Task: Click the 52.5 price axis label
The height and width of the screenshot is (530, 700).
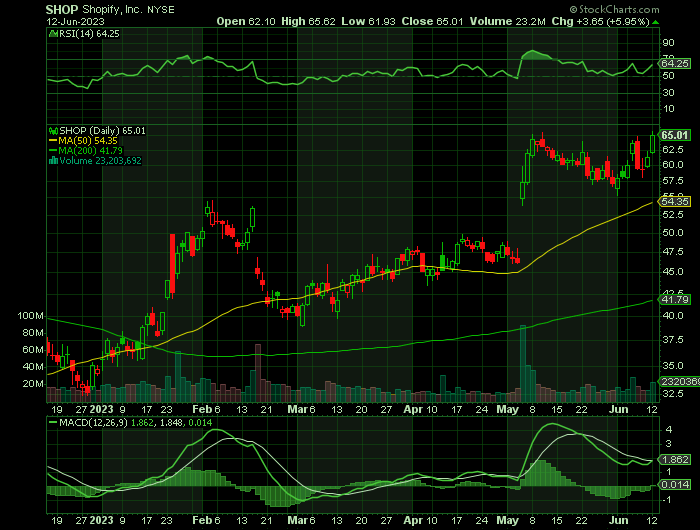Action: coord(673,215)
